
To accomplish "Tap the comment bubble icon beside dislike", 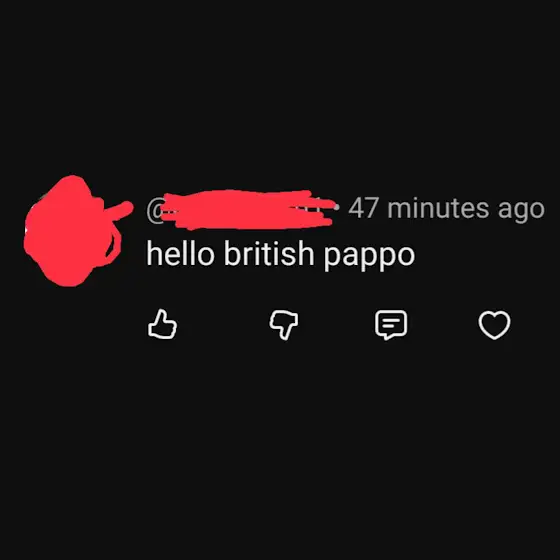I will tap(391, 325).
